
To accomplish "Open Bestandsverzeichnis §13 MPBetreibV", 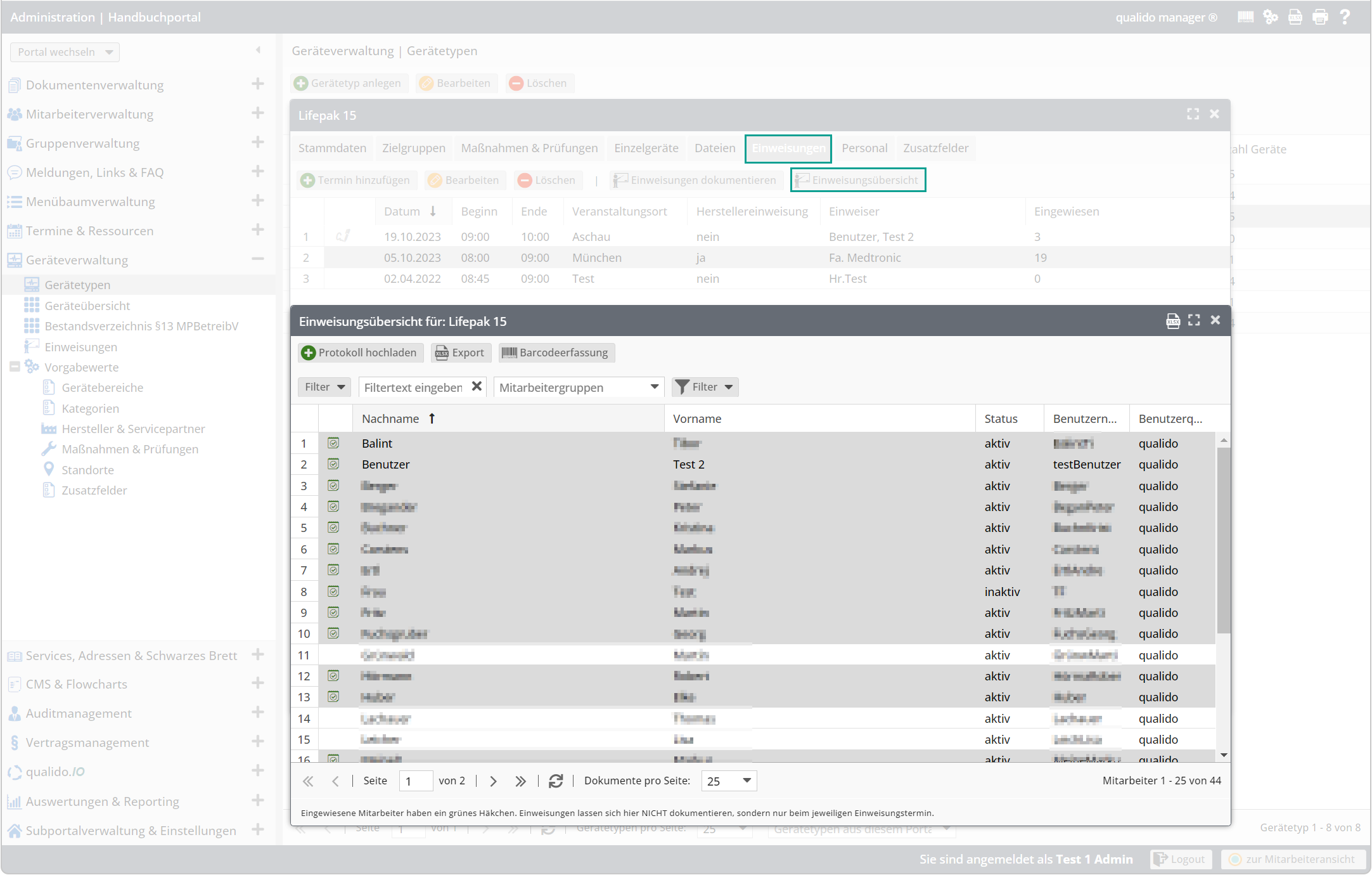I will (x=141, y=326).
